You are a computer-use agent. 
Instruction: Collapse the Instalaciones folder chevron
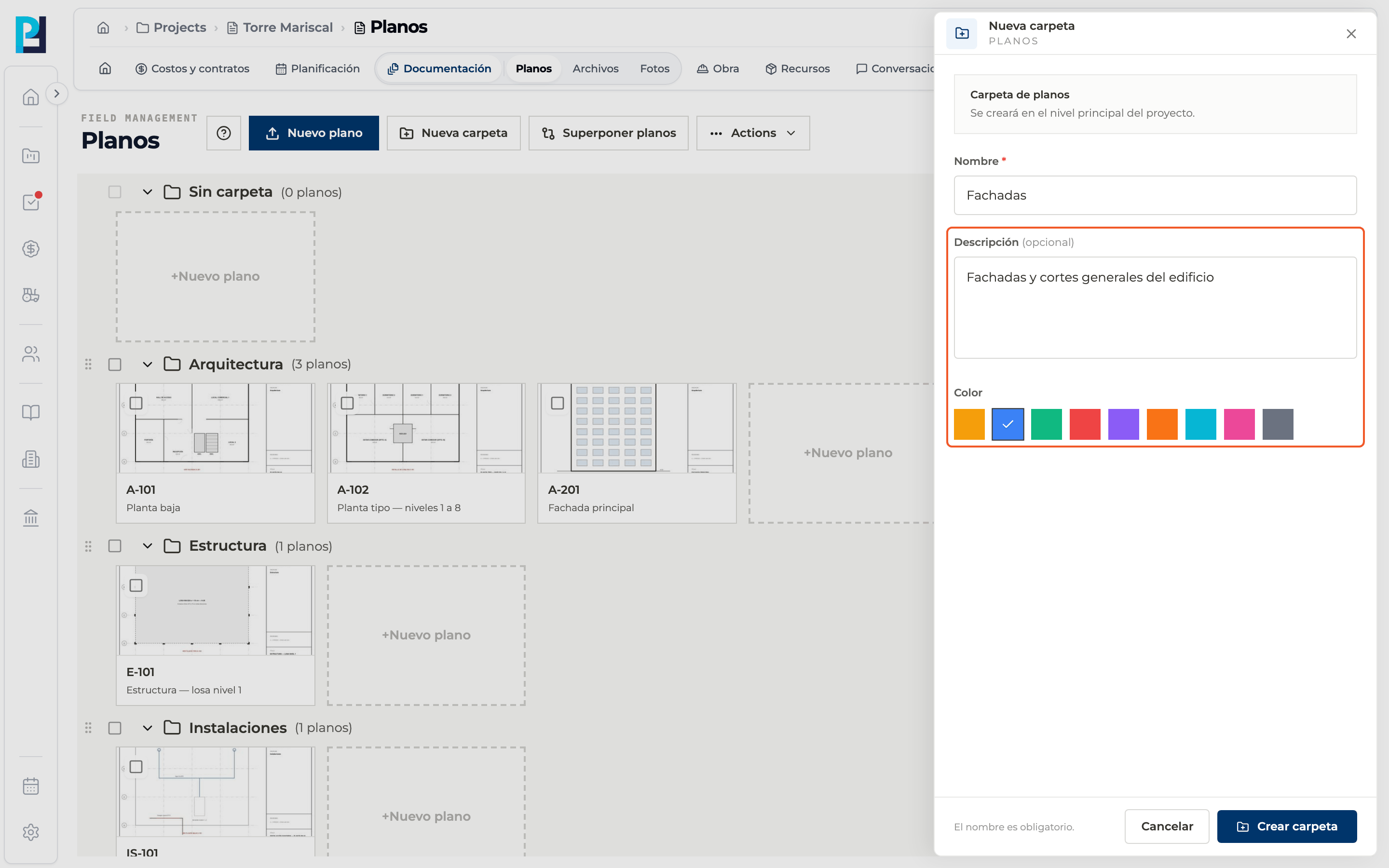coord(148,728)
